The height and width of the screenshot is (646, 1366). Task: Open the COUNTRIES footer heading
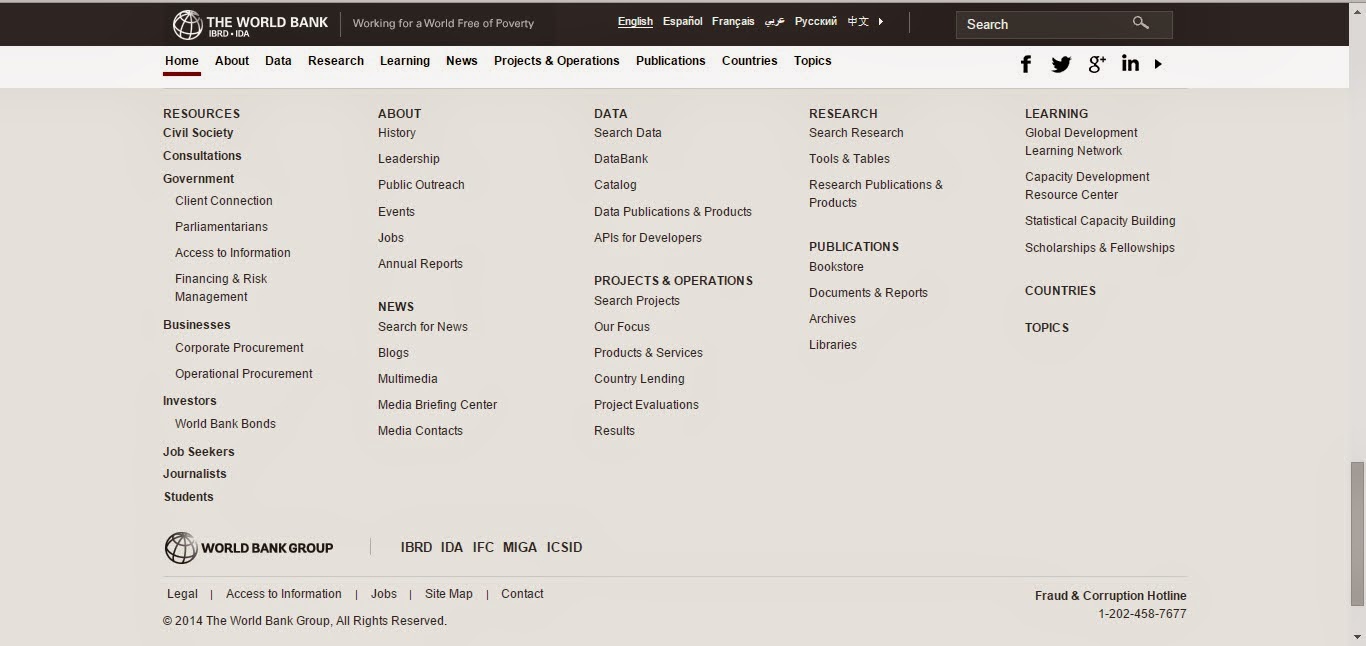(x=1060, y=291)
